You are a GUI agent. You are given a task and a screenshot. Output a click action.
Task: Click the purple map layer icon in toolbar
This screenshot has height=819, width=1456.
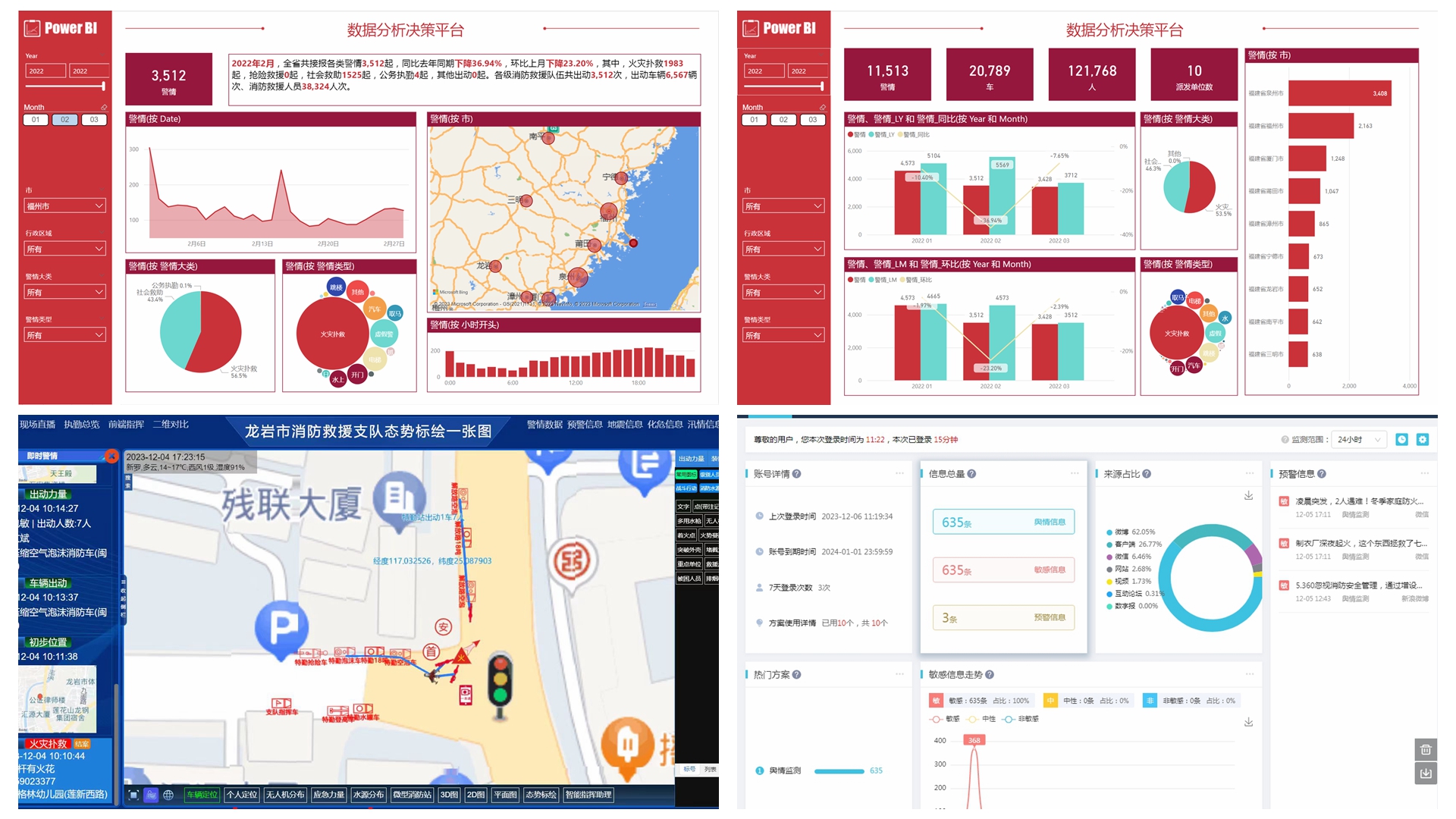[x=151, y=795]
